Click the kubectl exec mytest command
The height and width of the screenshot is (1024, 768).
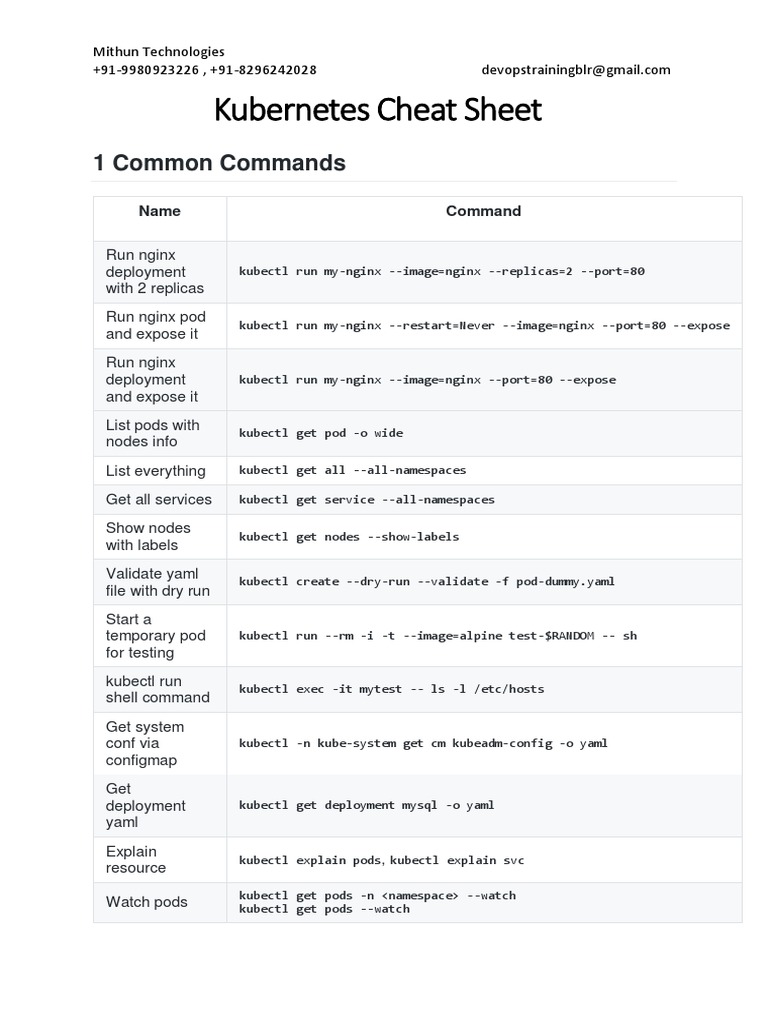(391, 689)
